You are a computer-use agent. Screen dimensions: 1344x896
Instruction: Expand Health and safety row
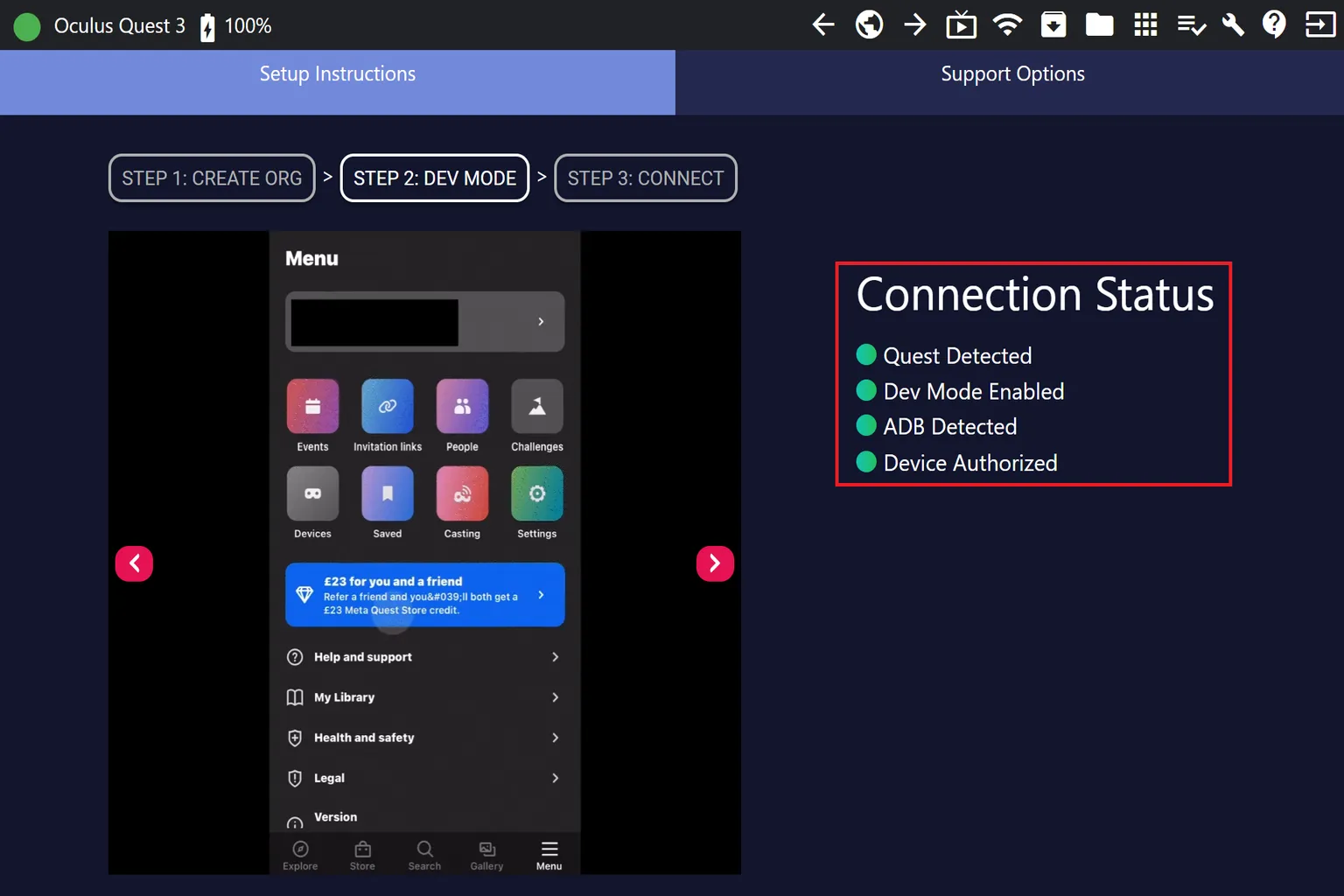click(x=425, y=738)
